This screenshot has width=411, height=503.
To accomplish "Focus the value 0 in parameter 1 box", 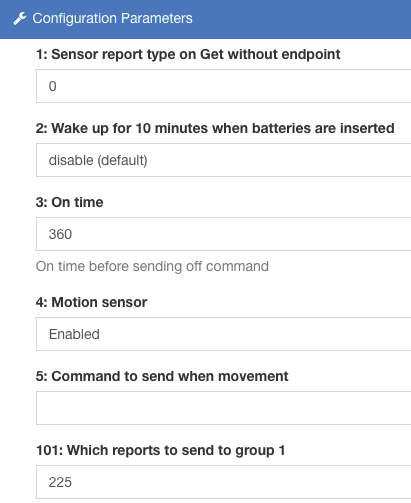I will pyautogui.click(x=52, y=86).
